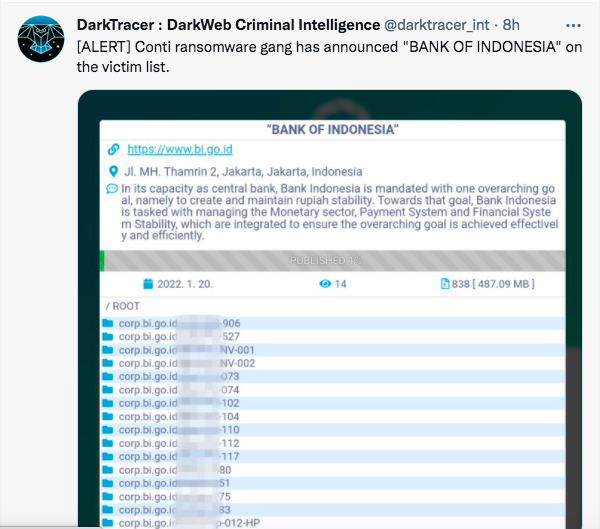
Task: Click the tweet text about Conti ransomware gang
Action: pos(329,57)
